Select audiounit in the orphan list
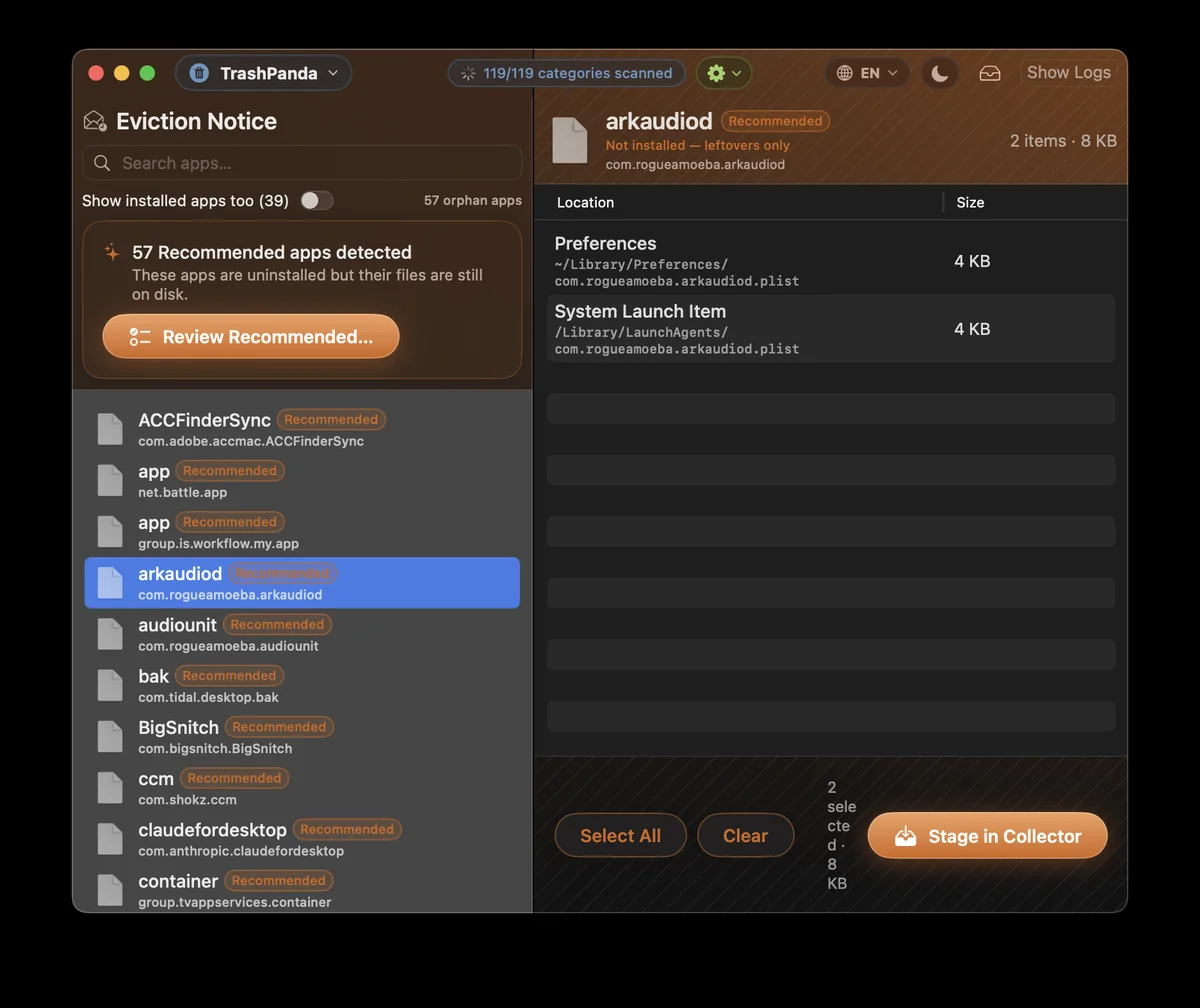The height and width of the screenshot is (1008, 1200). click(302, 634)
